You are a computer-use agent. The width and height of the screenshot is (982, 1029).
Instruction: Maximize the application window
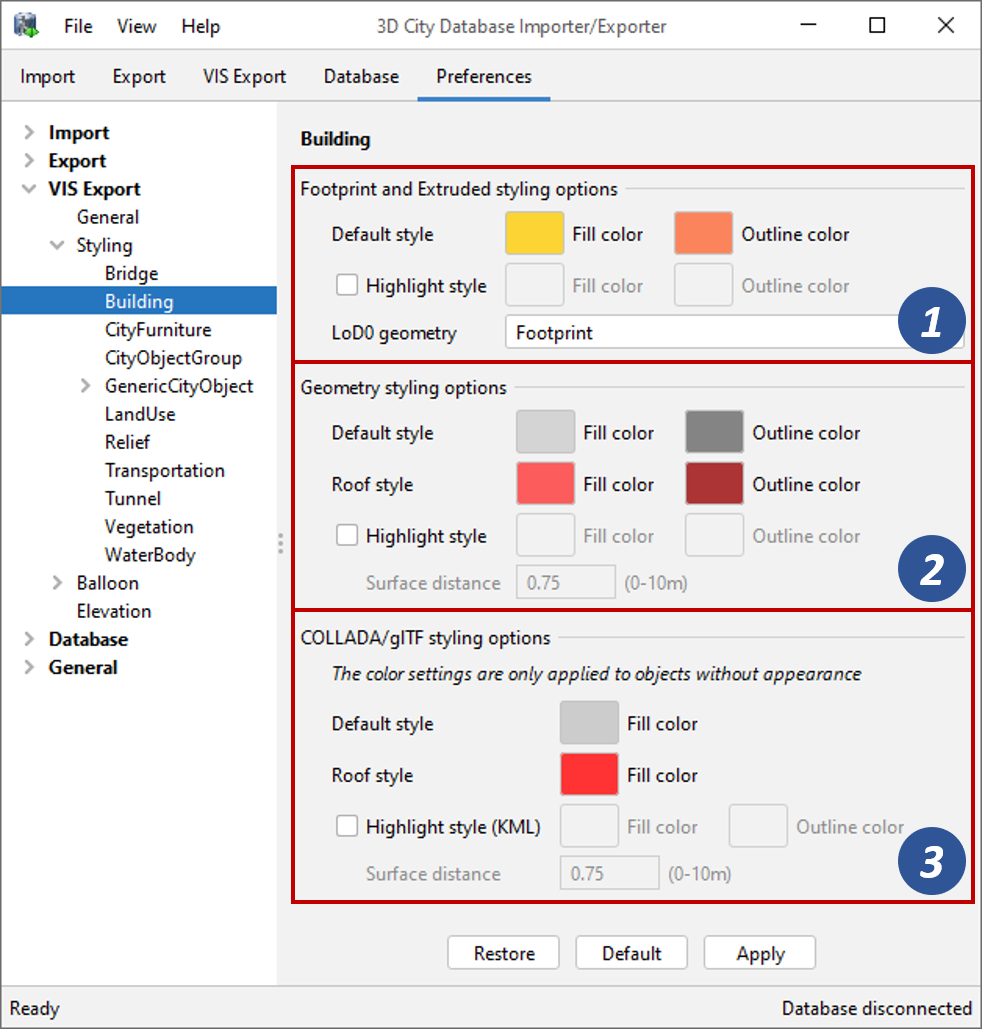(x=877, y=26)
